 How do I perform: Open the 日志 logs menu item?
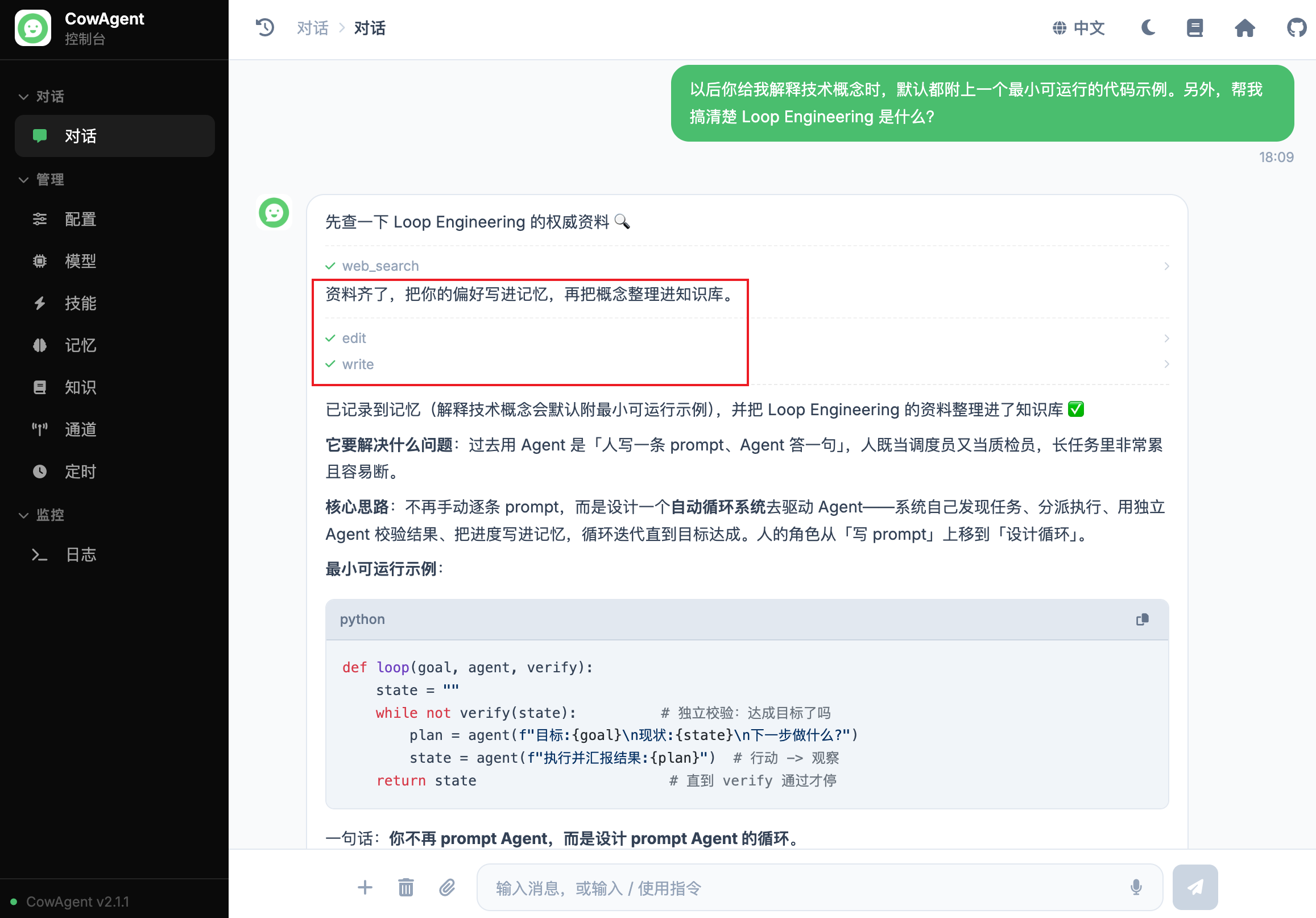tap(115, 555)
